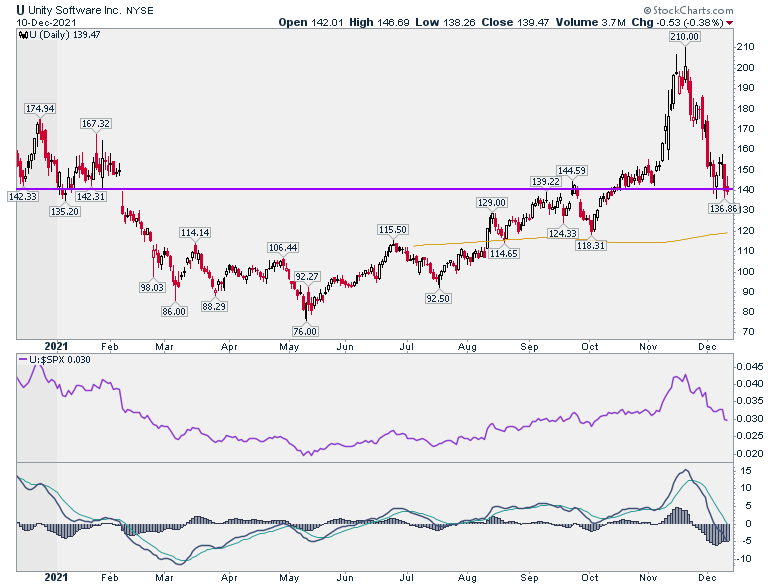Click the 'Low 138.26' value
The image size is (780, 586).
[445, 22]
